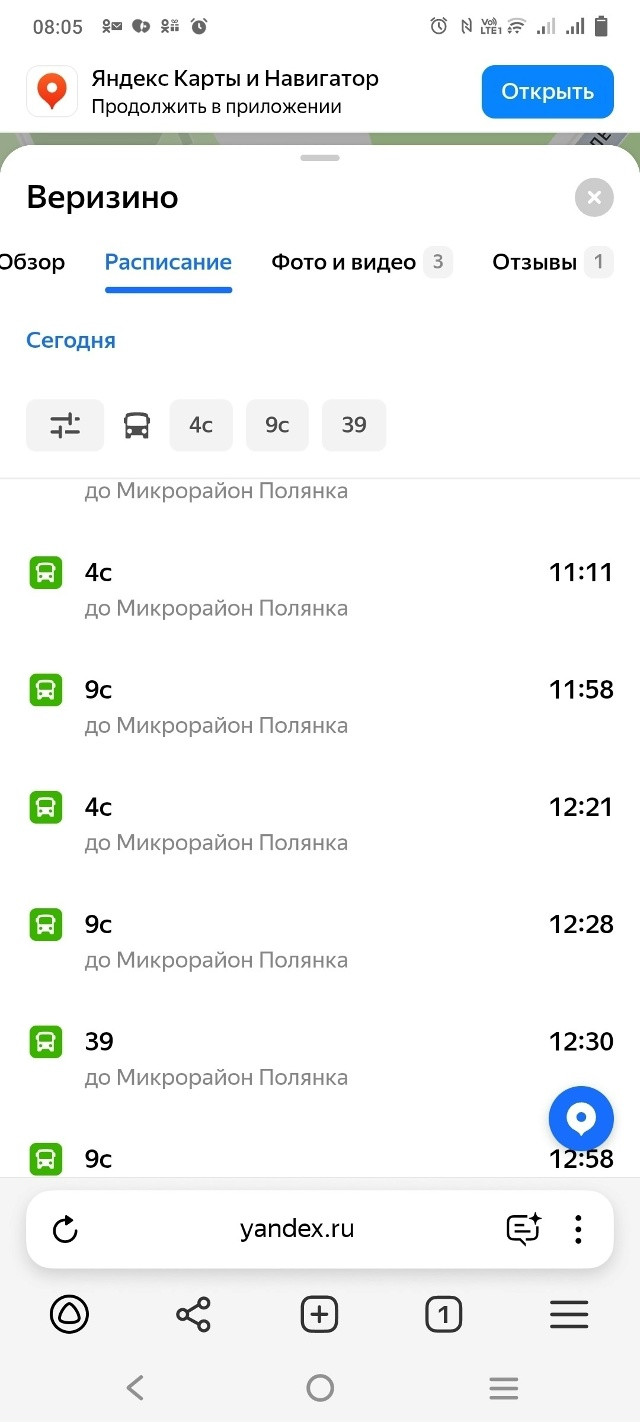The width and height of the screenshot is (640, 1422).
Task: Close the Веризино stop panel
Action: [x=594, y=197]
